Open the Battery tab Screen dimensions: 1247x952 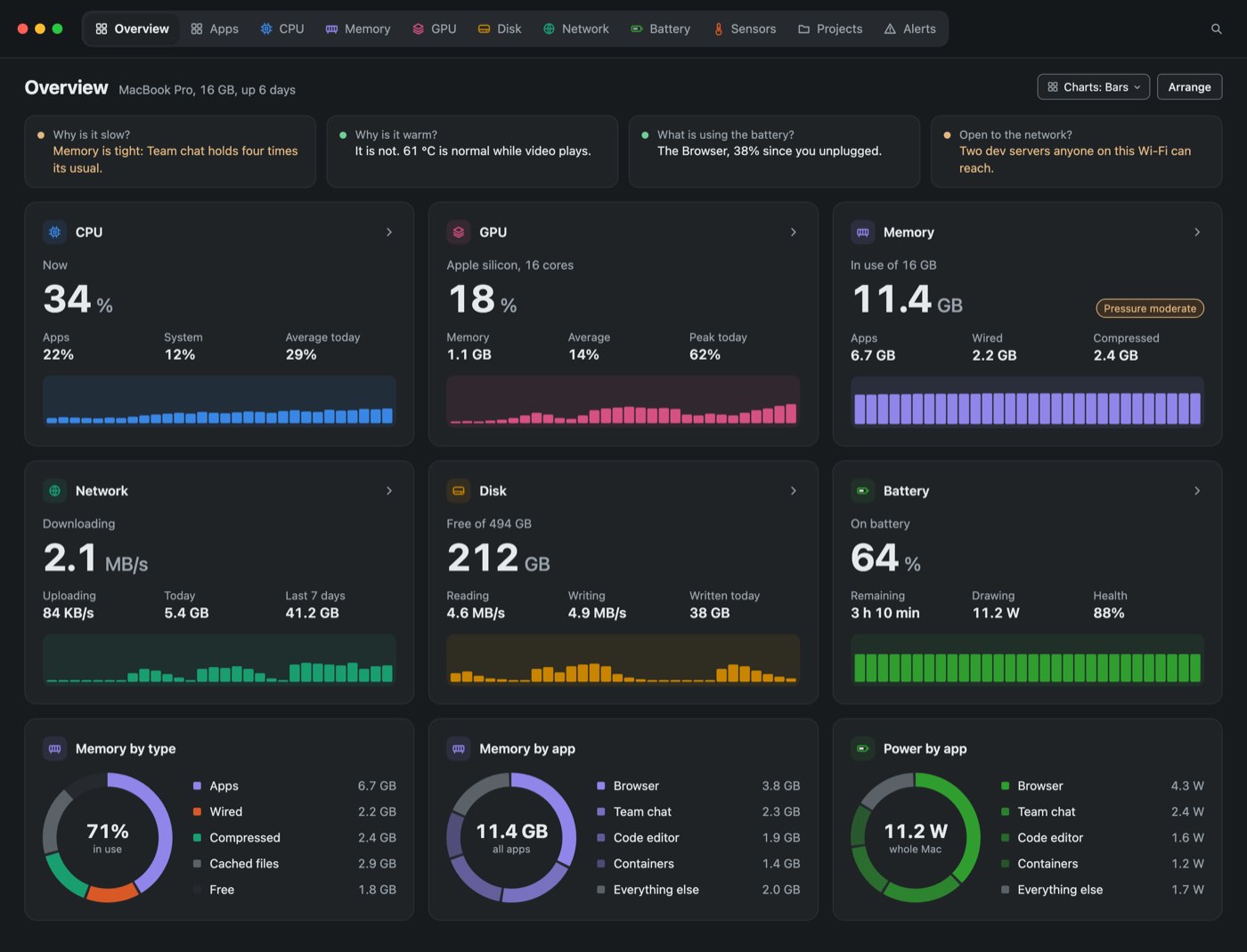[660, 28]
